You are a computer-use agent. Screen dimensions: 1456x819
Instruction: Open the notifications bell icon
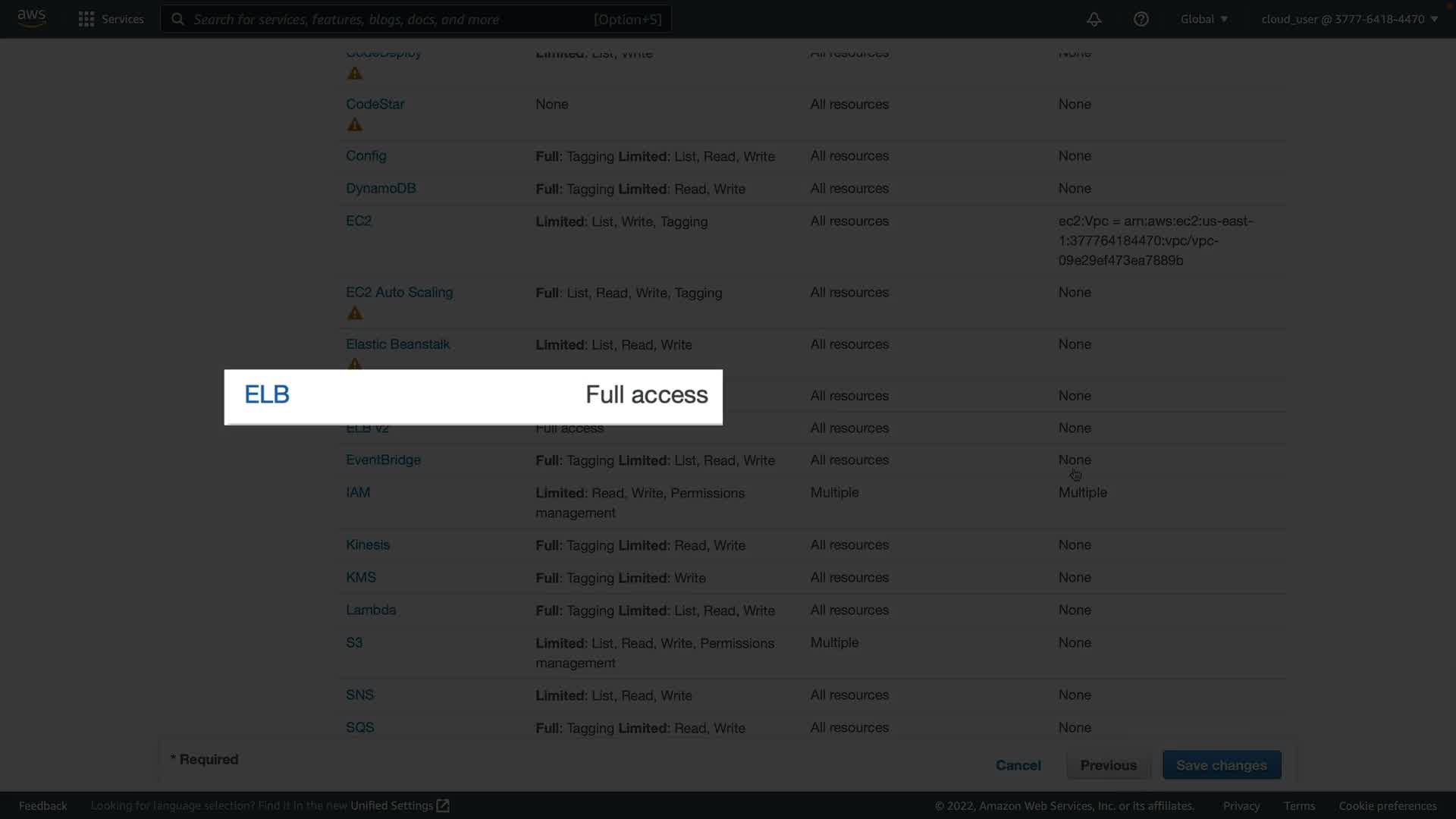click(x=1094, y=19)
